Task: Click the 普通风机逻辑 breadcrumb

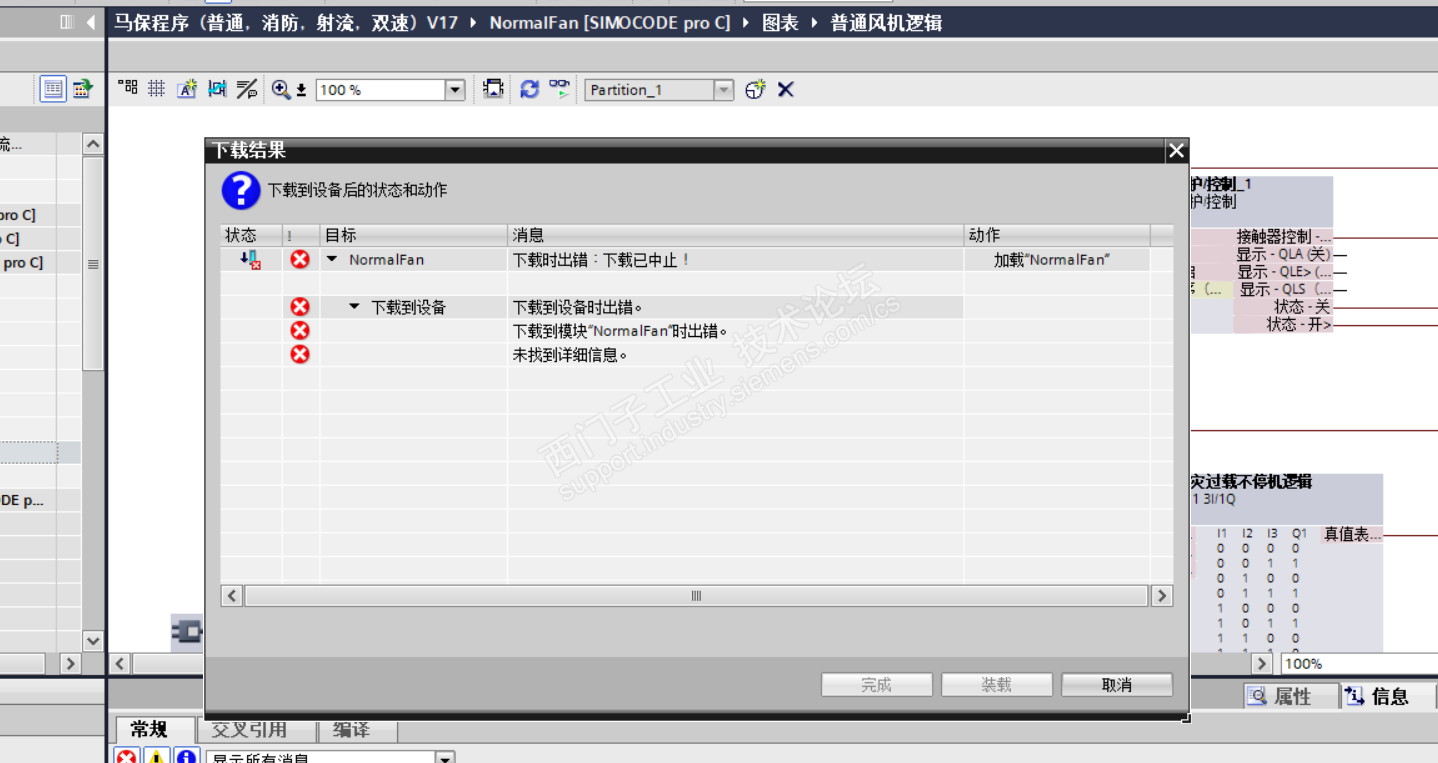Action: (886, 22)
